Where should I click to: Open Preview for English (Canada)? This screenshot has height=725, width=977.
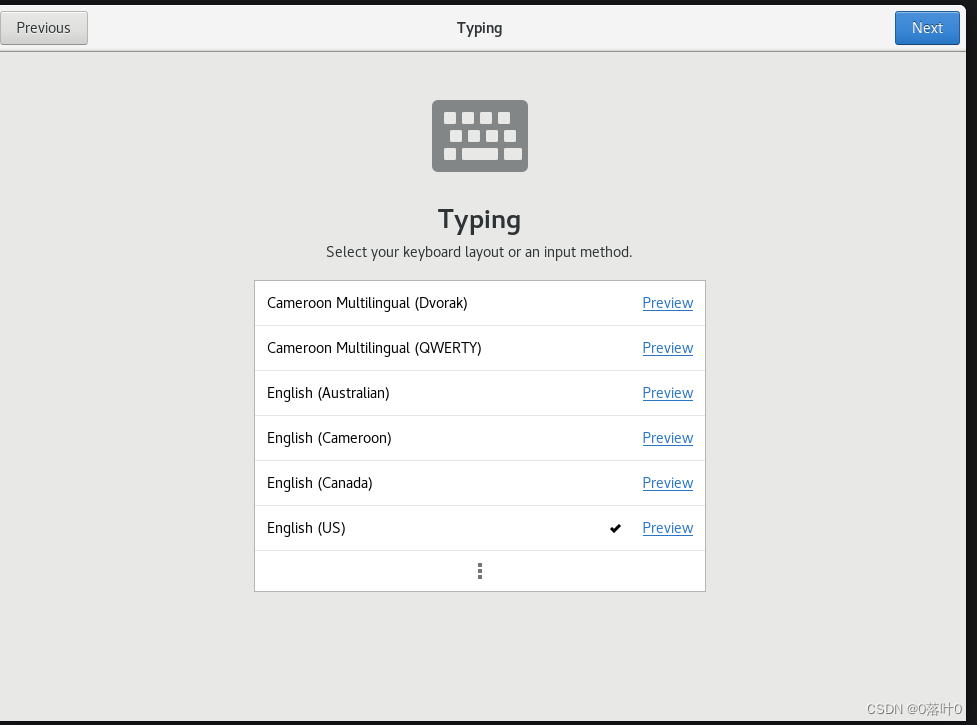click(x=667, y=483)
